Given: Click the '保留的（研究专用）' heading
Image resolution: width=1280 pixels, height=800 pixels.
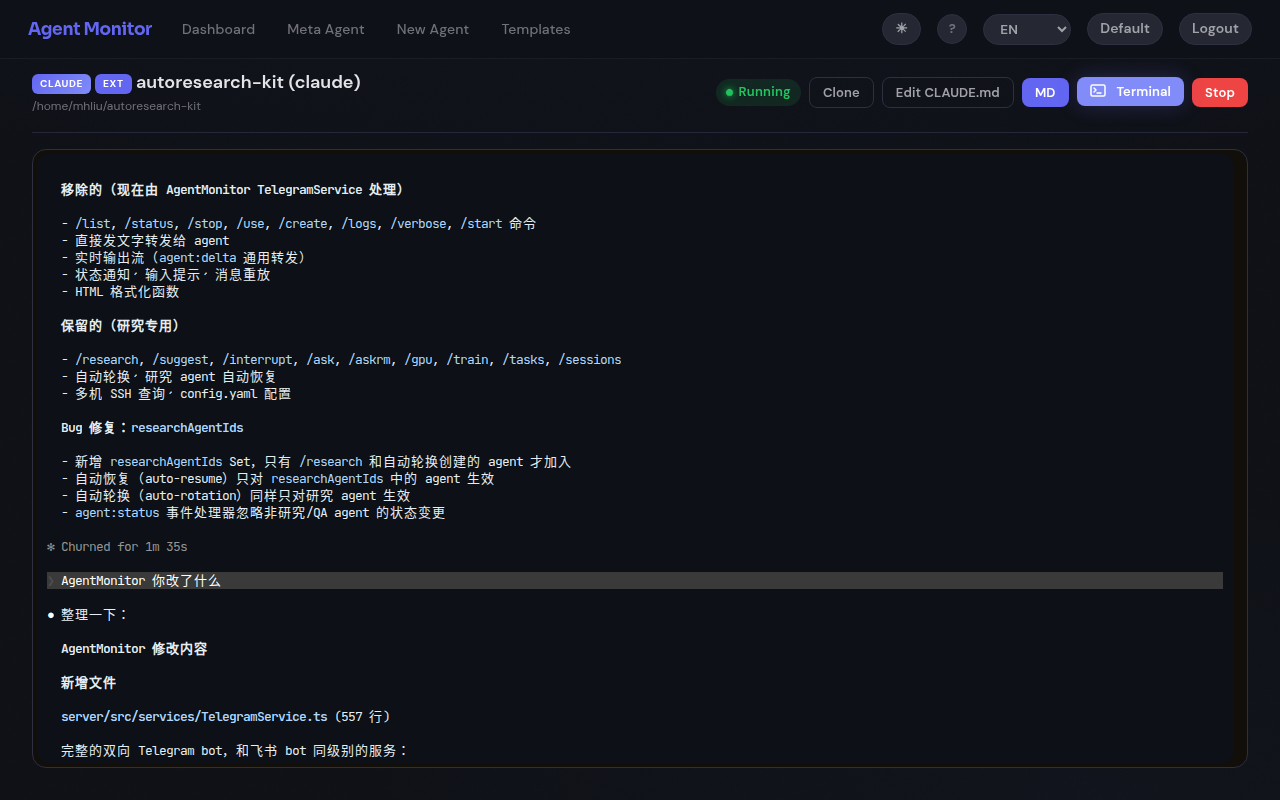Looking at the screenshot, I should [x=120, y=326].
